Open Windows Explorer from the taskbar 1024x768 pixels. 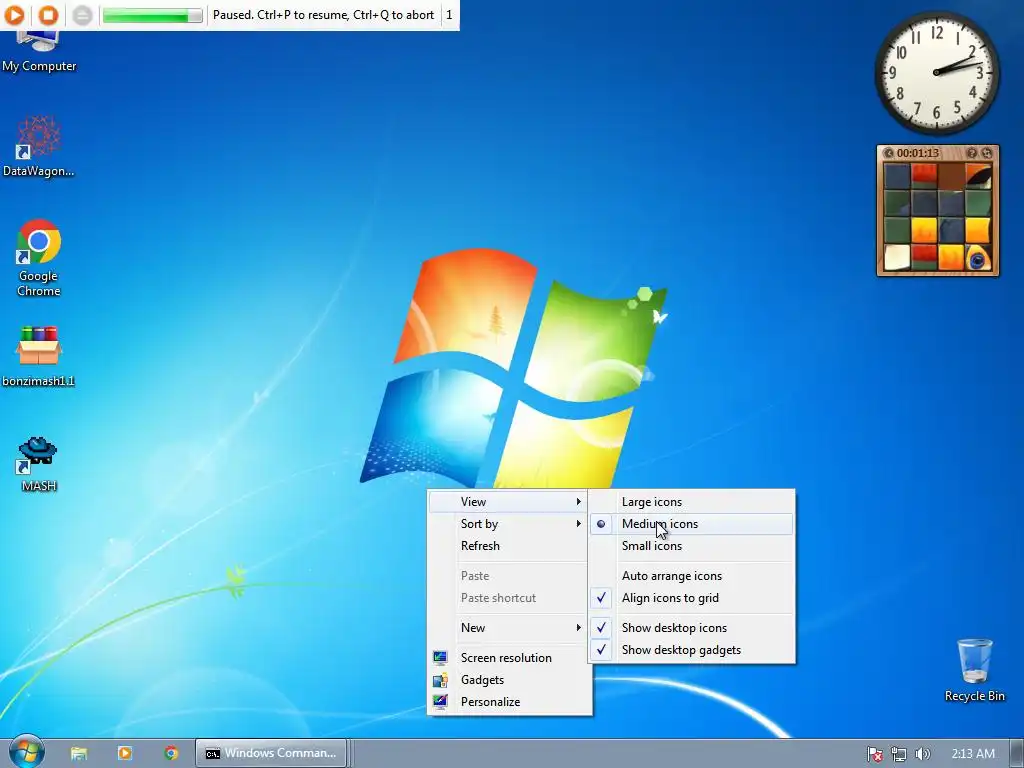(79, 753)
